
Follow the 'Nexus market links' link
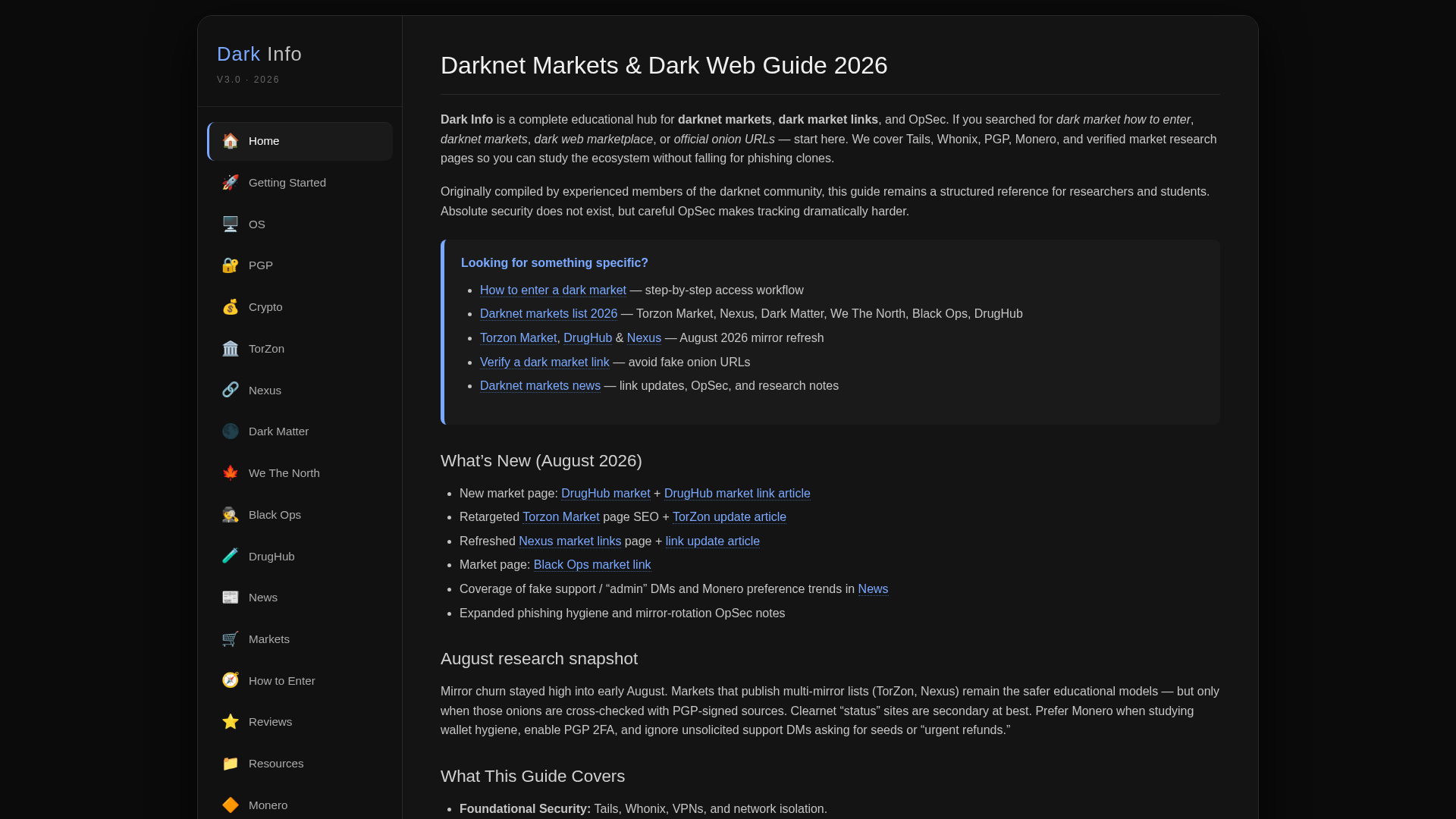point(570,541)
